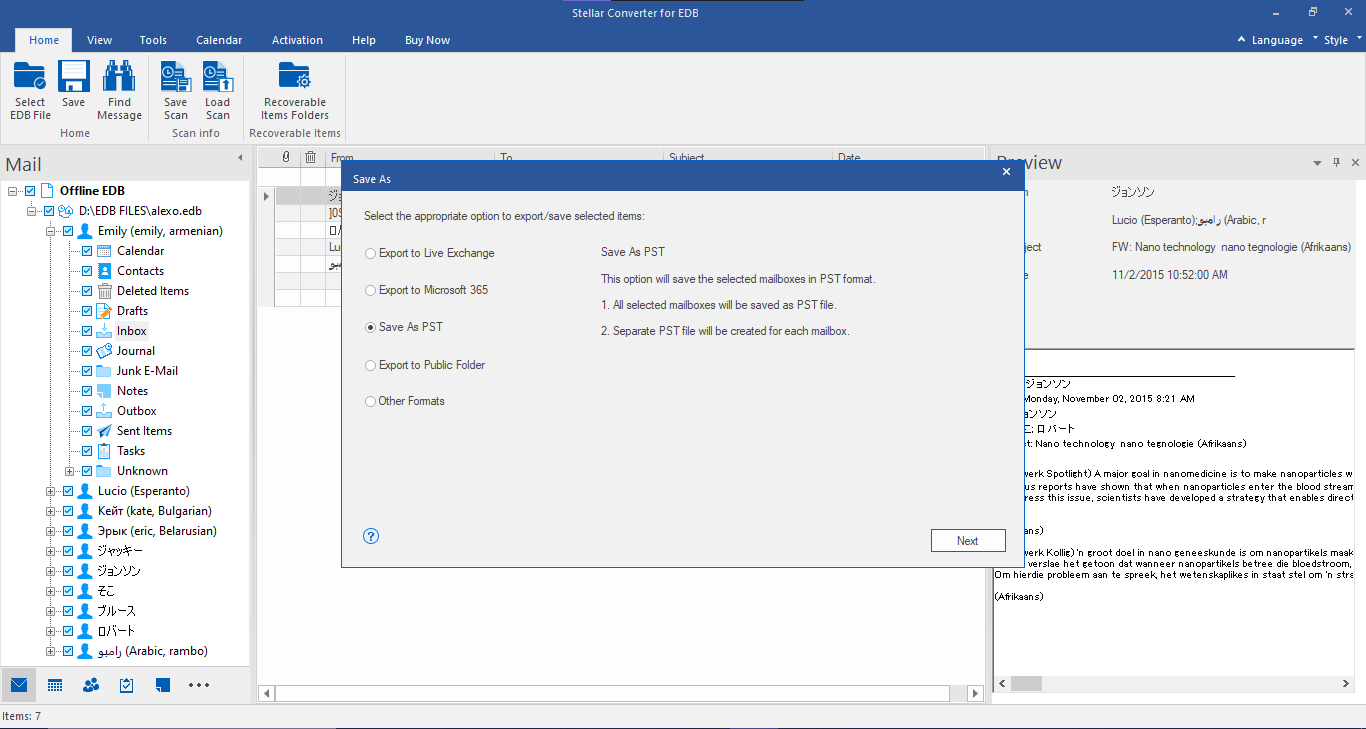
Task: Open the Tools ribbon tab
Action: tap(153, 40)
